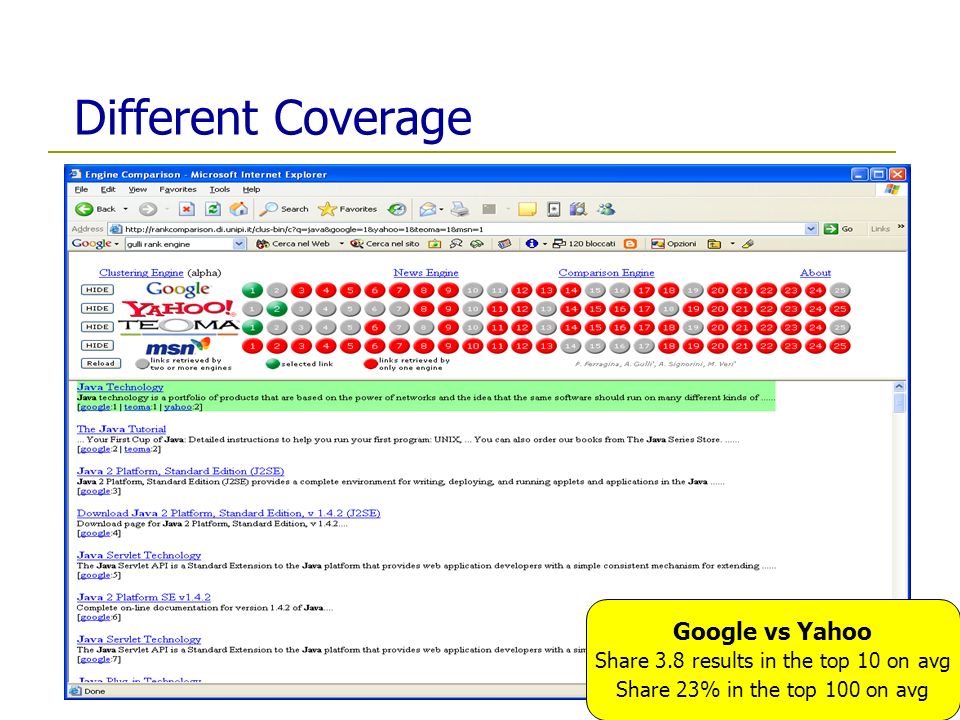This screenshot has height=720, width=960.
Task: Hide the Google results row
Action: [x=97, y=290]
